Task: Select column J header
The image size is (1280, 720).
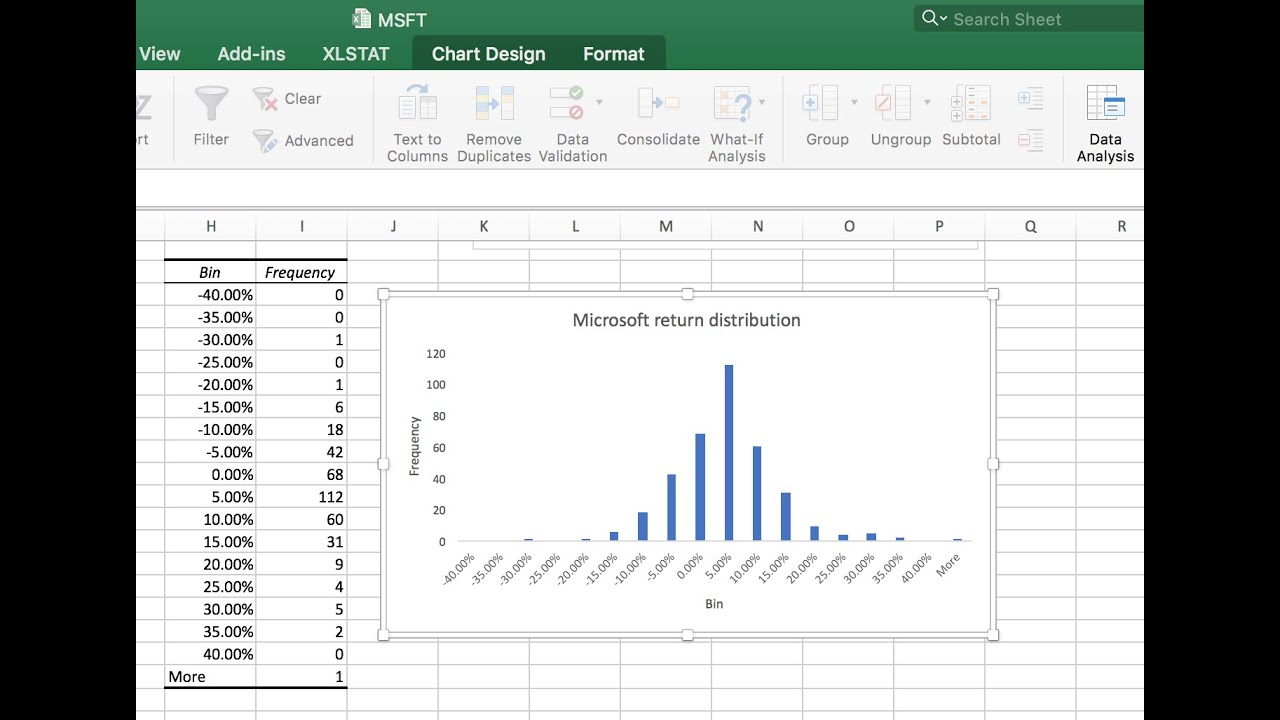Action: 393,226
